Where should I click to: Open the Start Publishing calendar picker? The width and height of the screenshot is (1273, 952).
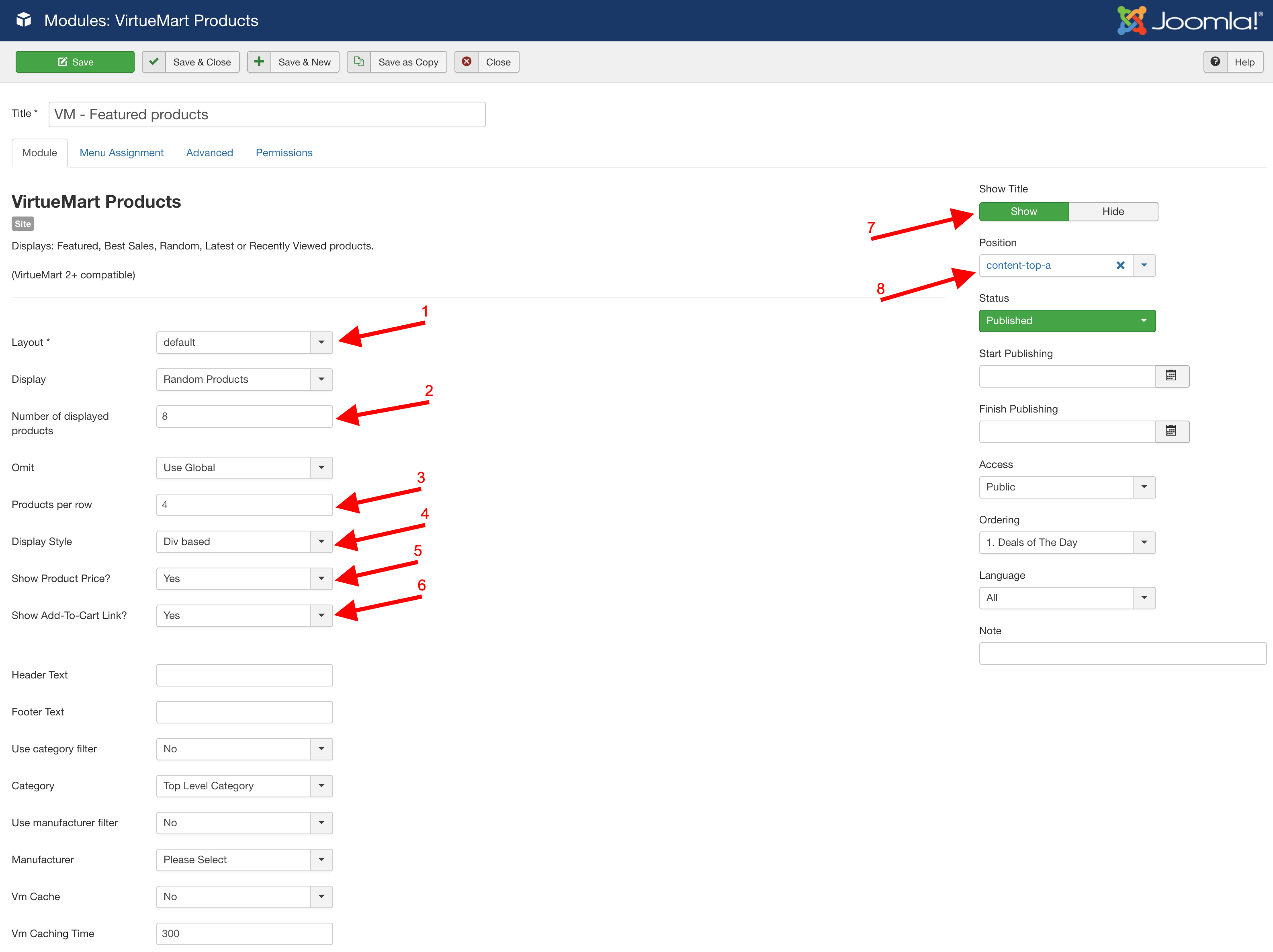pyautogui.click(x=1171, y=376)
